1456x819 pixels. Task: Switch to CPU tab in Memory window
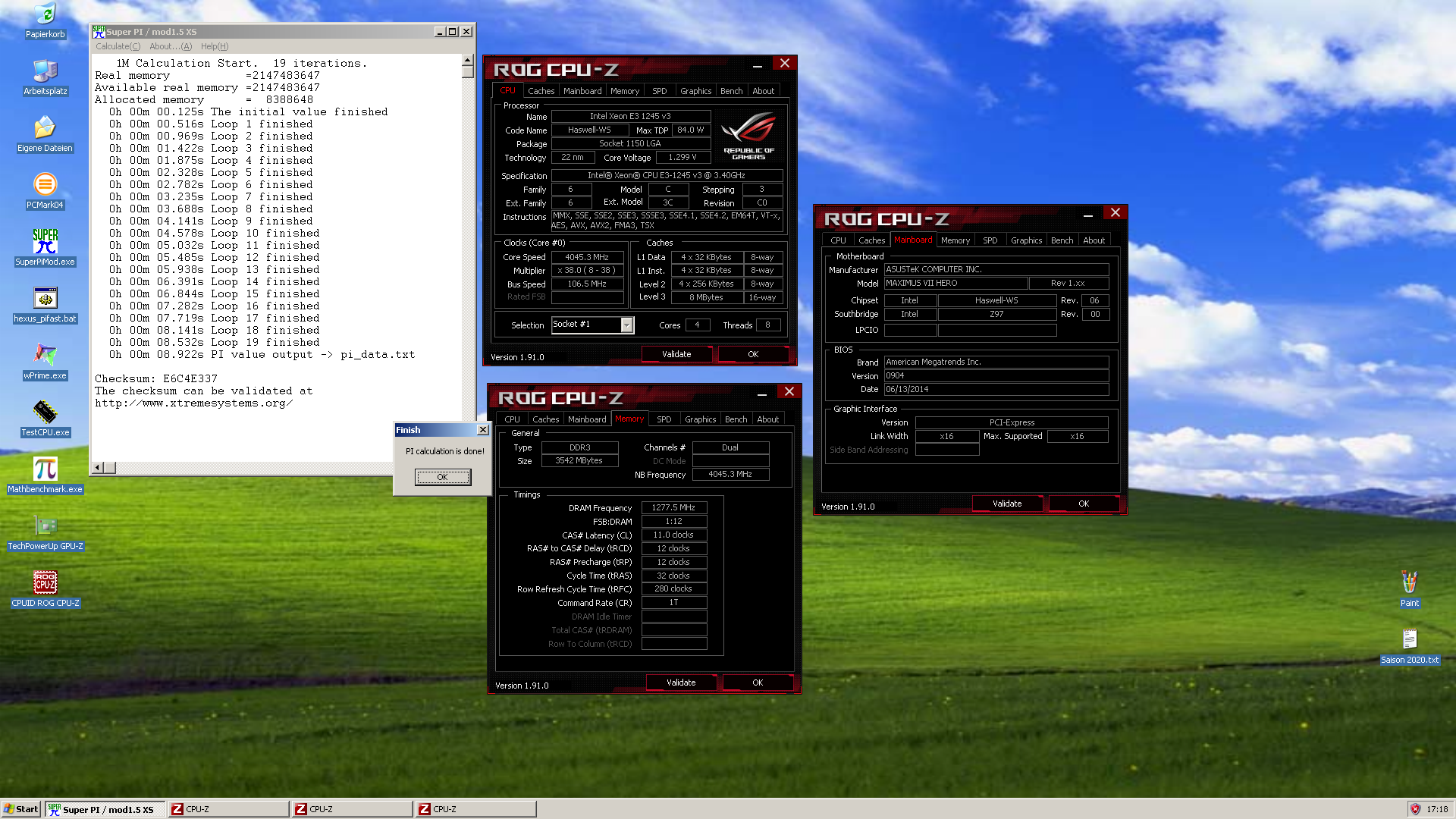tap(513, 419)
